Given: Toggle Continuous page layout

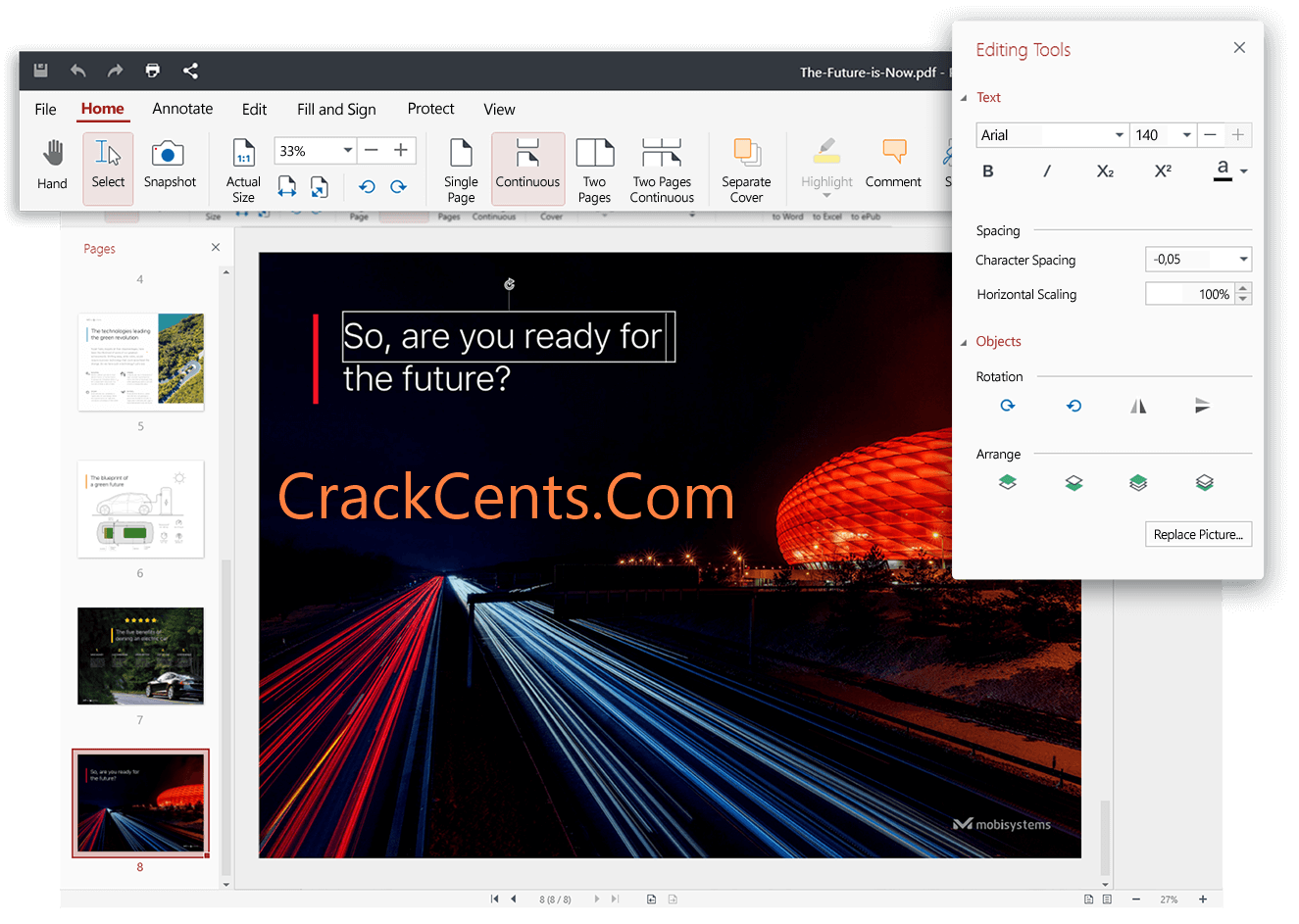Looking at the screenshot, I should point(527,168).
